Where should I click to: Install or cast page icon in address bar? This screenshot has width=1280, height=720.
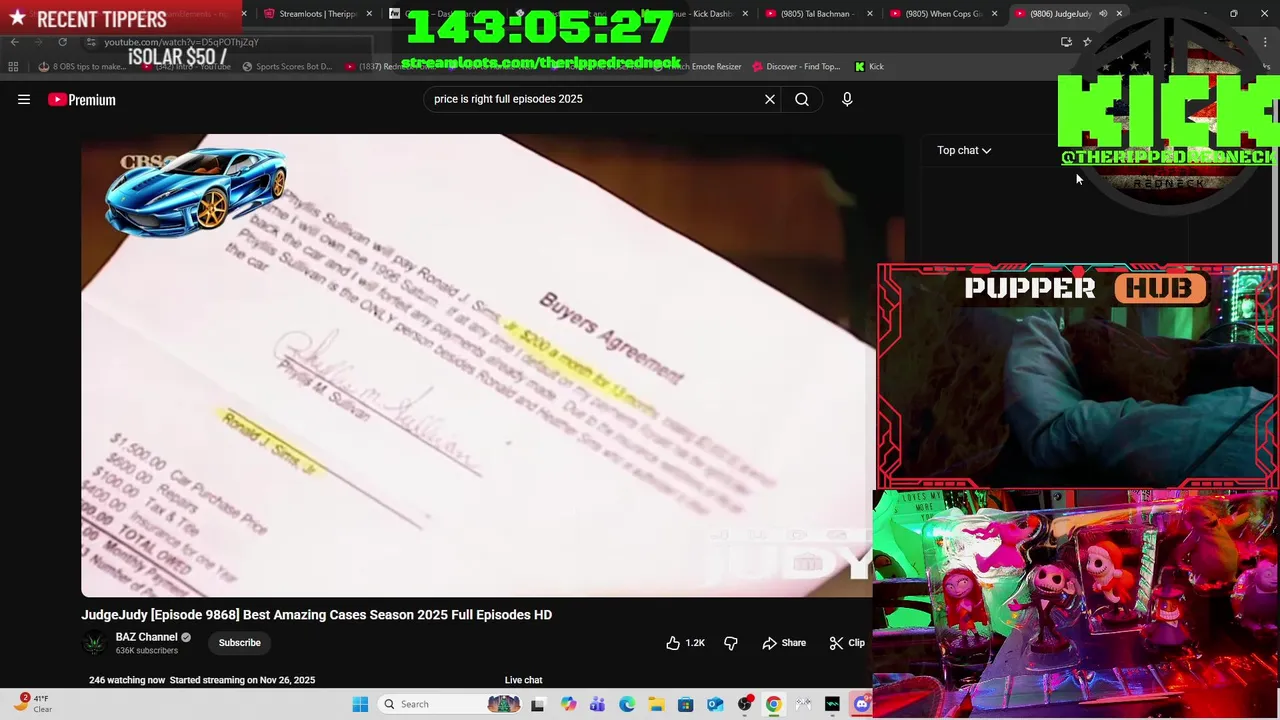1066,42
